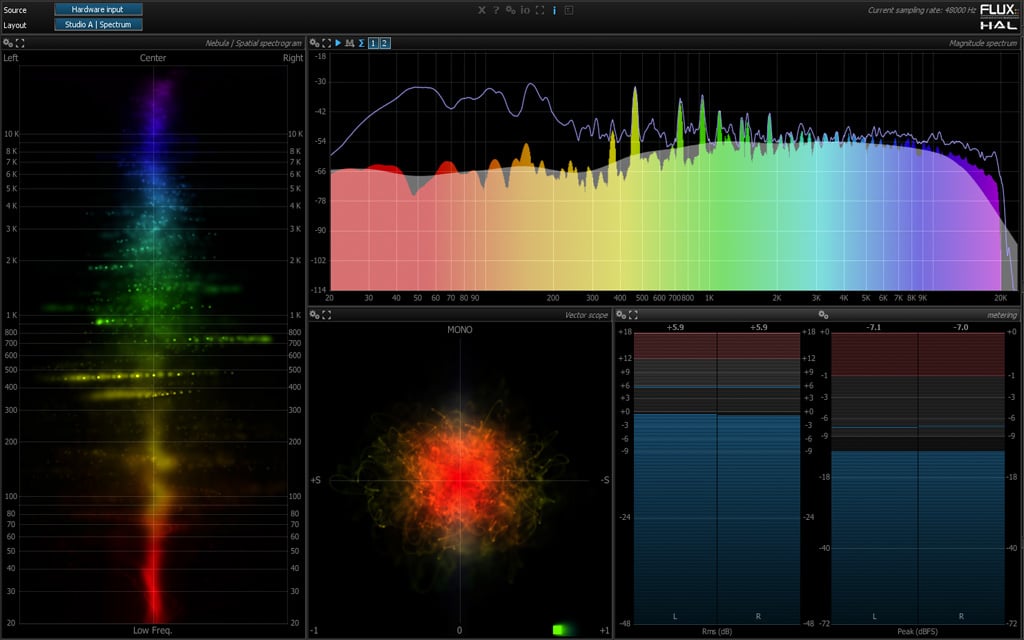Click the X icon in the top toolbar
The height and width of the screenshot is (640, 1024).
point(482,10)
